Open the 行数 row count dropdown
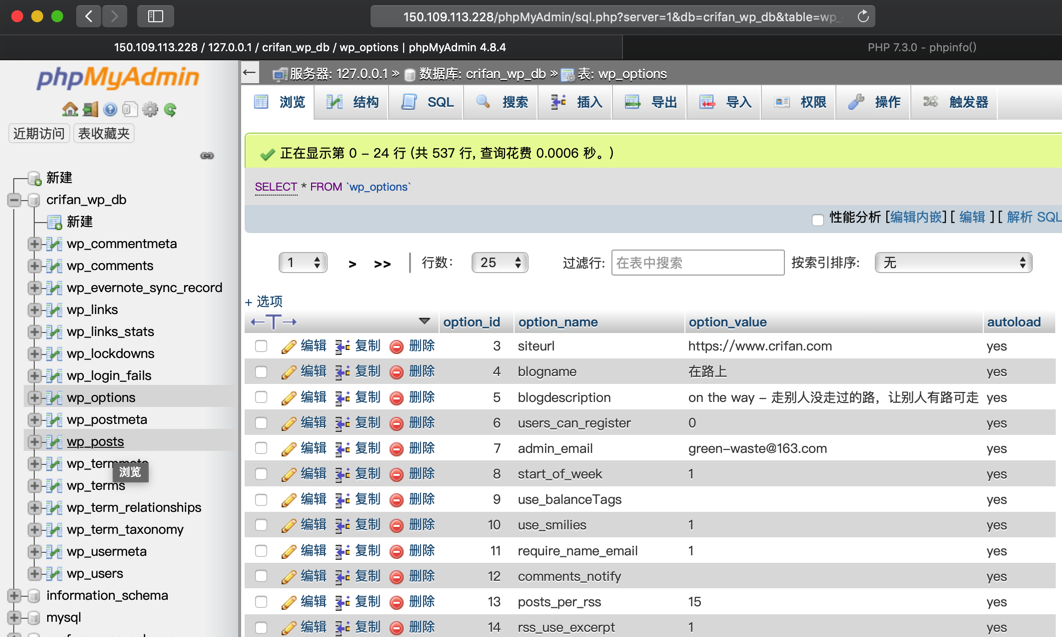The image size is (1062, 637). (500, 263)
